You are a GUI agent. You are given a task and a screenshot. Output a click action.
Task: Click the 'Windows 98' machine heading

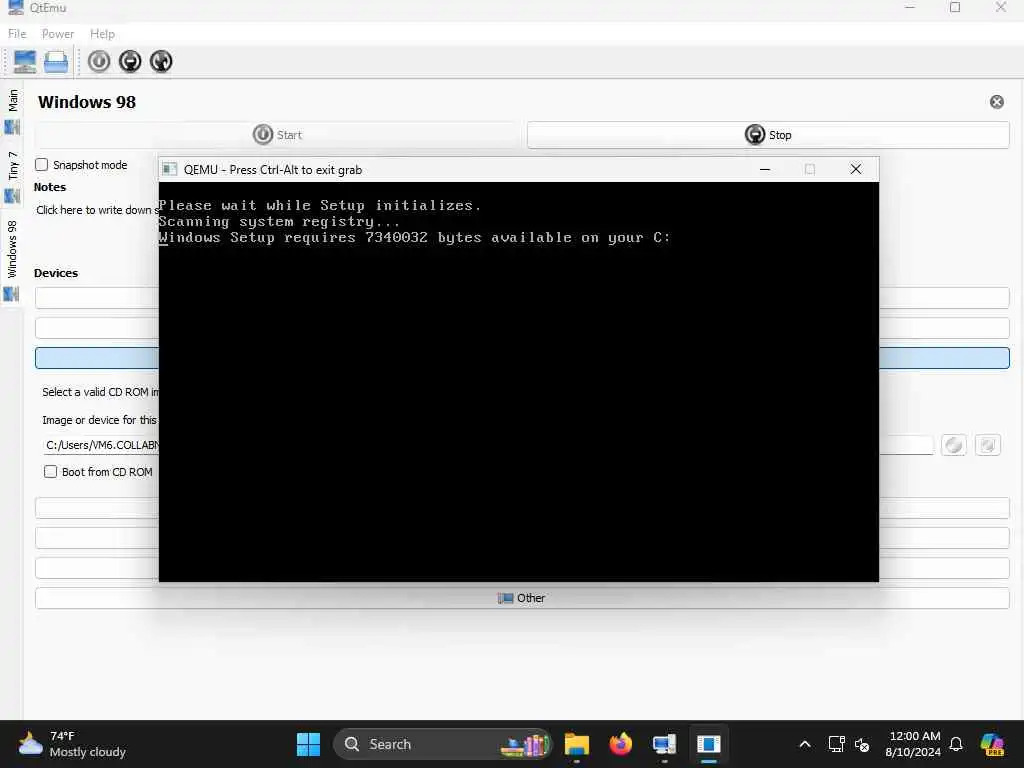tap(87, 102)
